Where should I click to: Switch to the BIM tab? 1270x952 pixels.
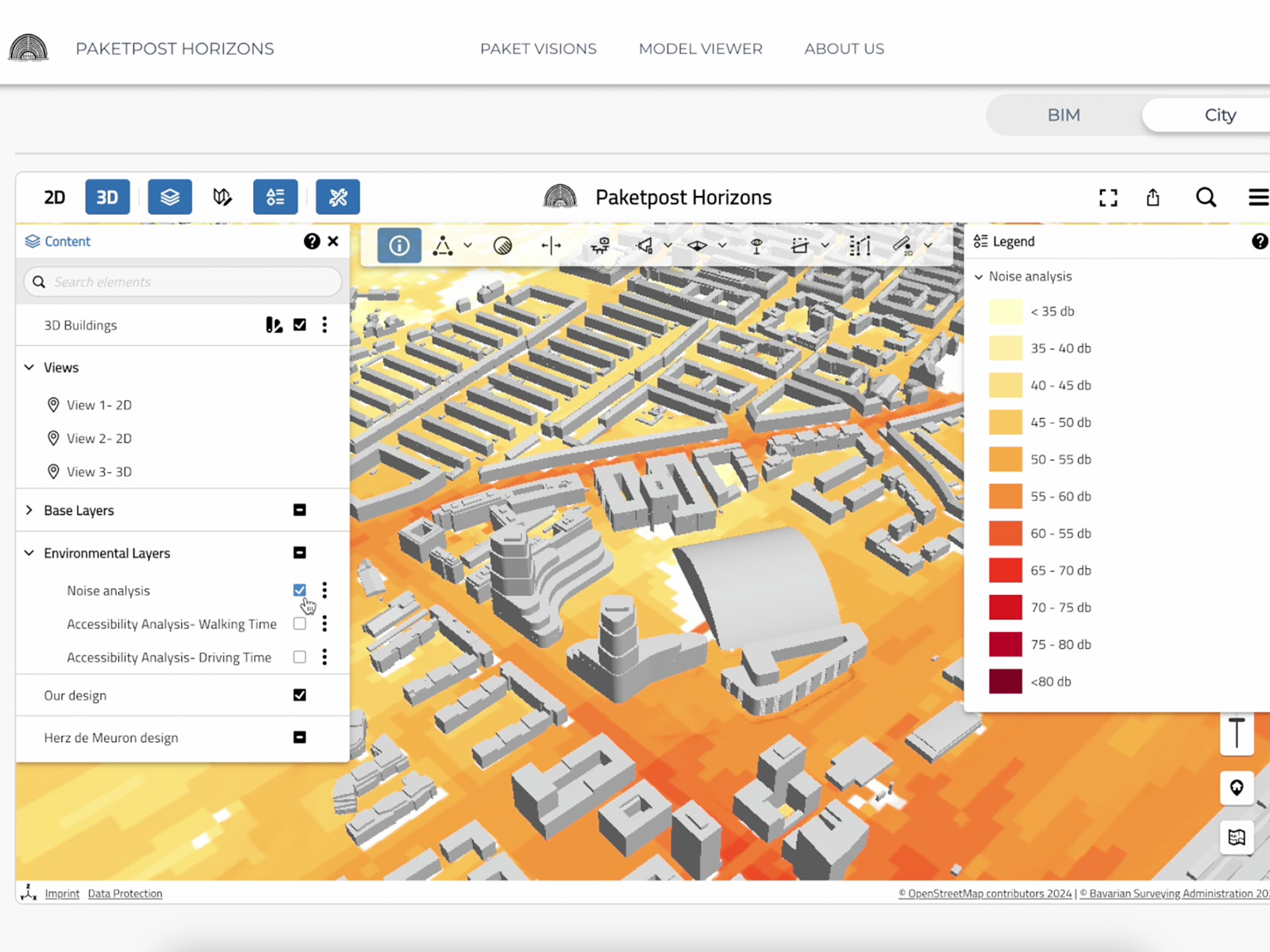point(1063,115)
